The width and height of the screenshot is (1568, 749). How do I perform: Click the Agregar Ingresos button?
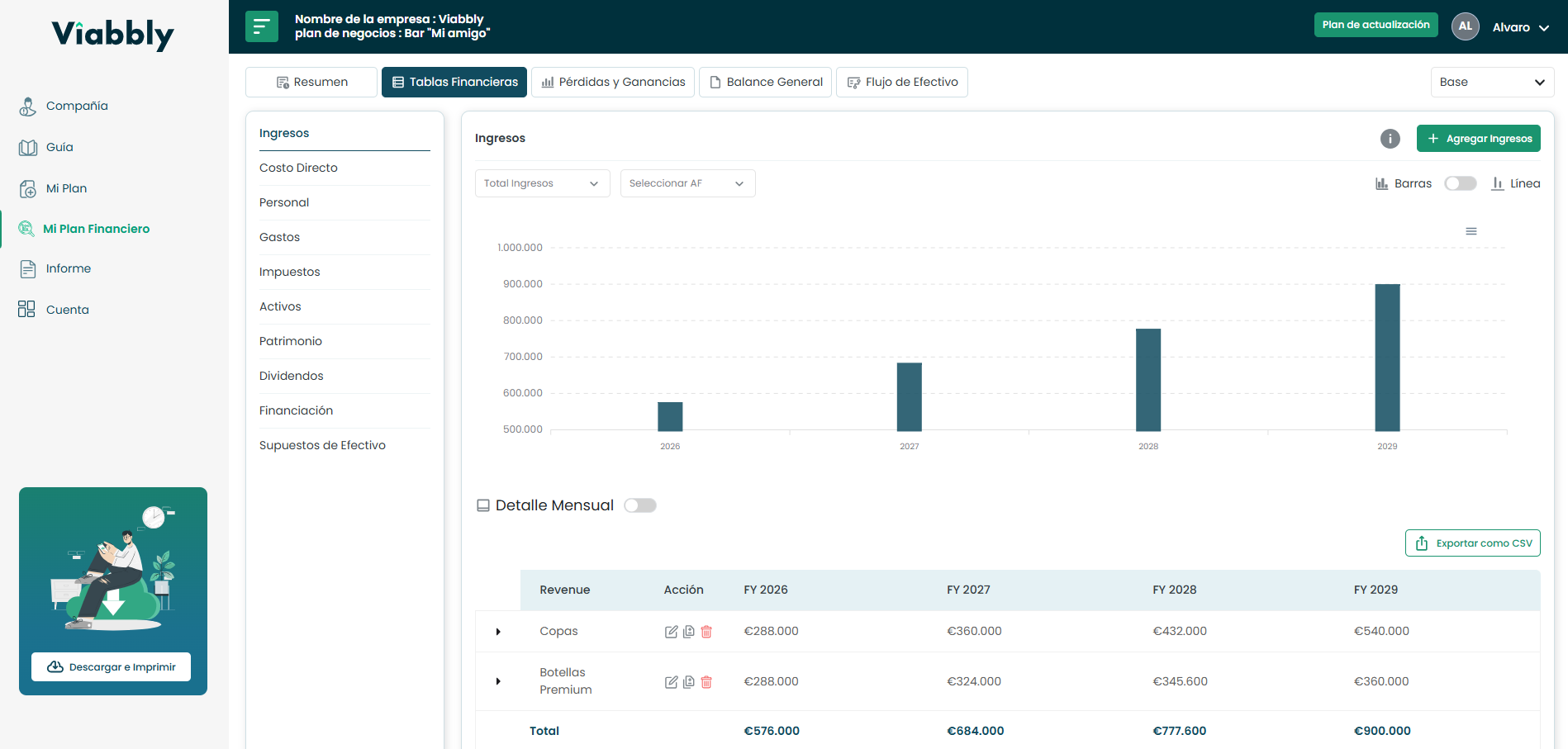(1478, 139)
